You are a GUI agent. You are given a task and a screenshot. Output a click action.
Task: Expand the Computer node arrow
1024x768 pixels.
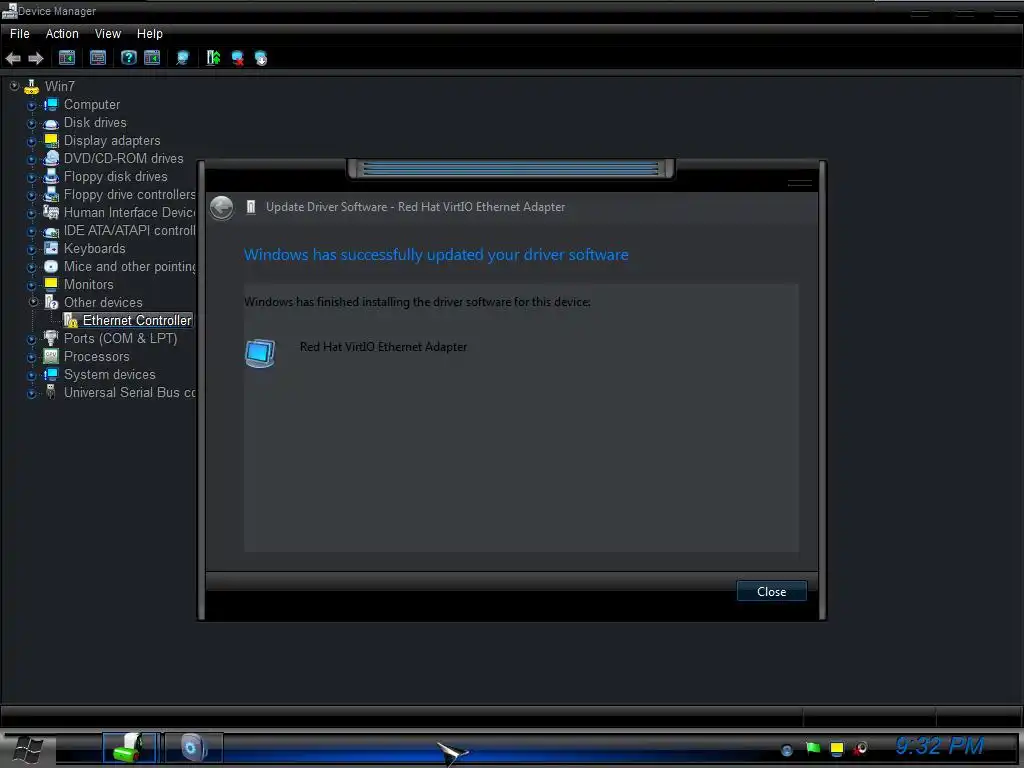(31, 105)
